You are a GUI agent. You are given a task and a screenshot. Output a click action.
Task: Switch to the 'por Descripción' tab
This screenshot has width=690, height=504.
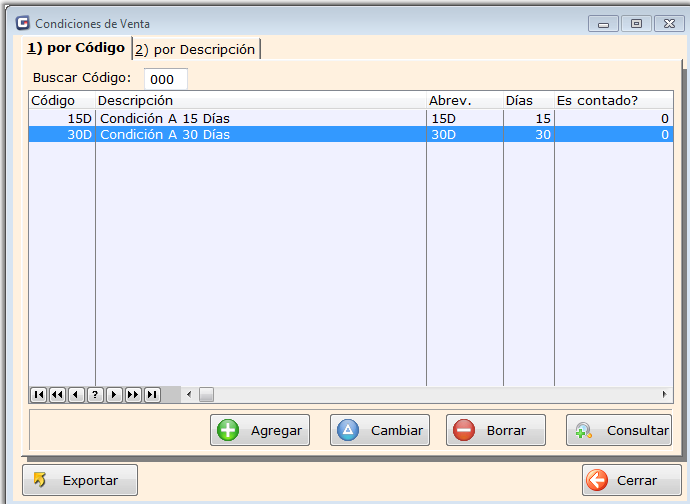[195, 49]
